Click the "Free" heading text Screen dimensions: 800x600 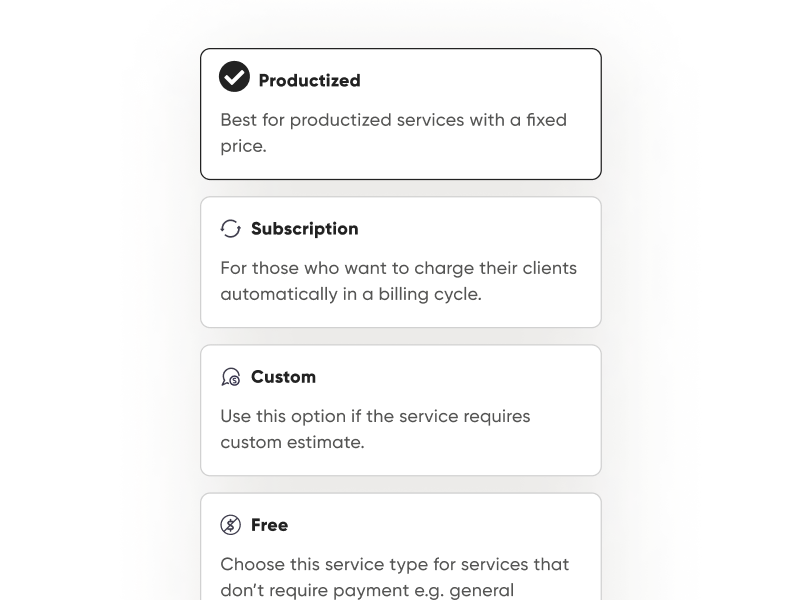pos(269,525)
